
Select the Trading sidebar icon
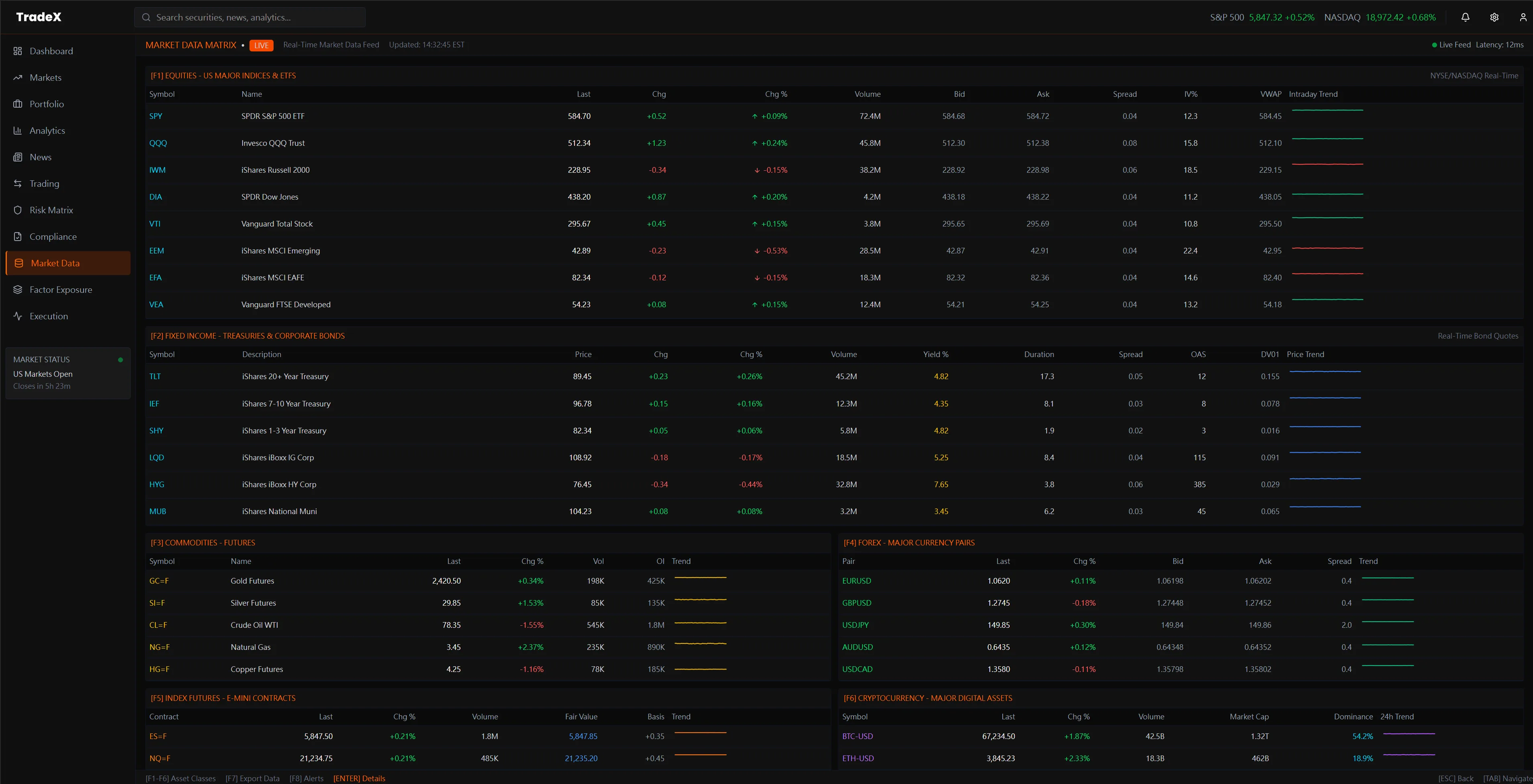[x=45, y=183]
